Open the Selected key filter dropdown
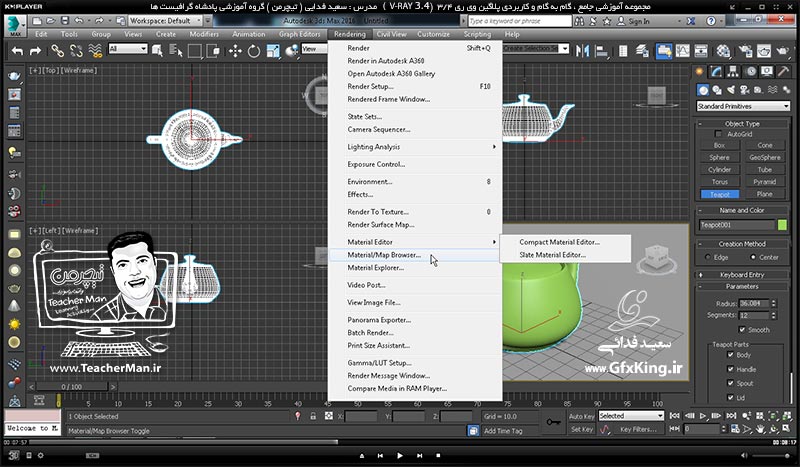 coord(631,416)
